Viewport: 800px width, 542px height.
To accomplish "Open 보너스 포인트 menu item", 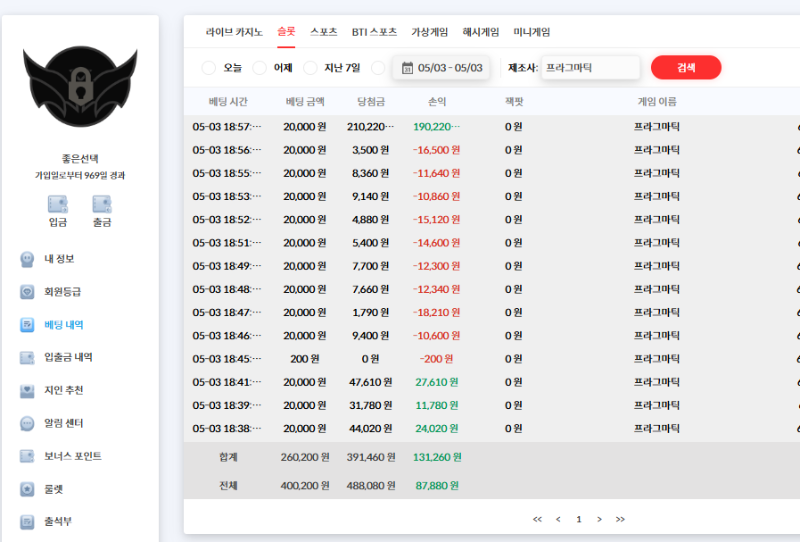I will coord(72,456).
